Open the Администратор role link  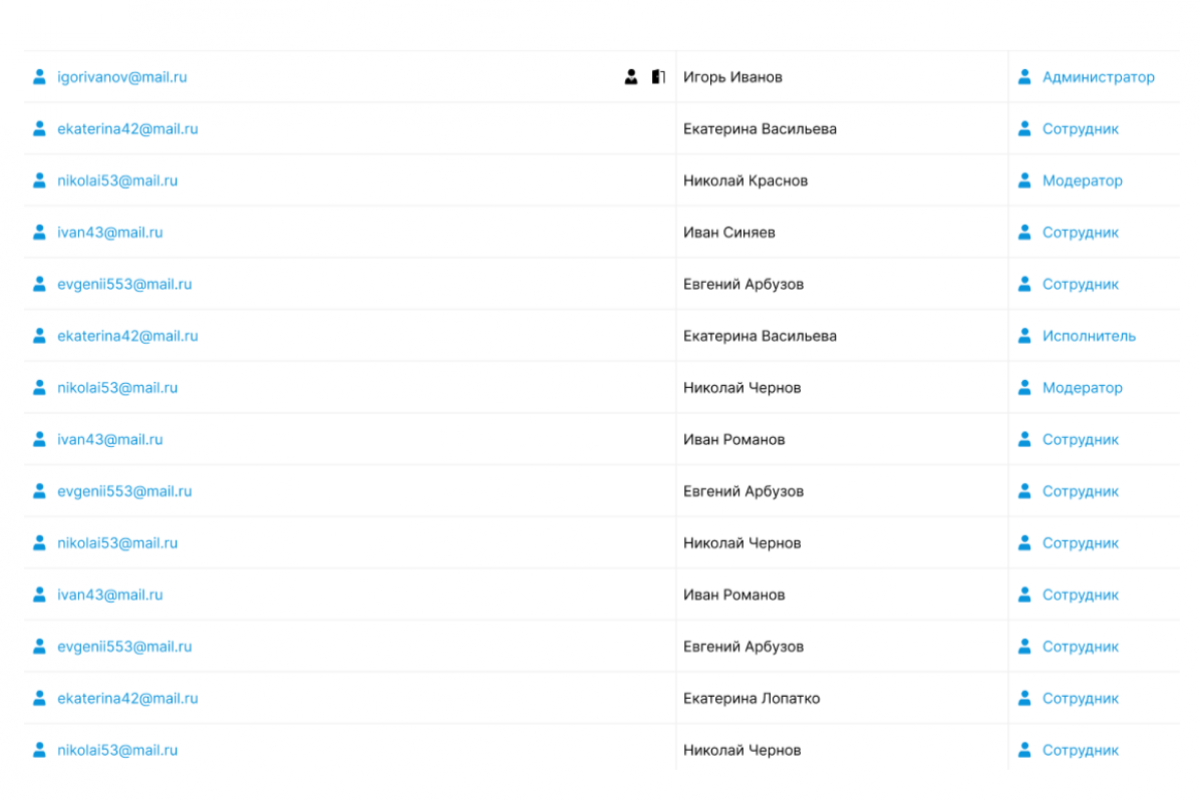coord(1098,77)
